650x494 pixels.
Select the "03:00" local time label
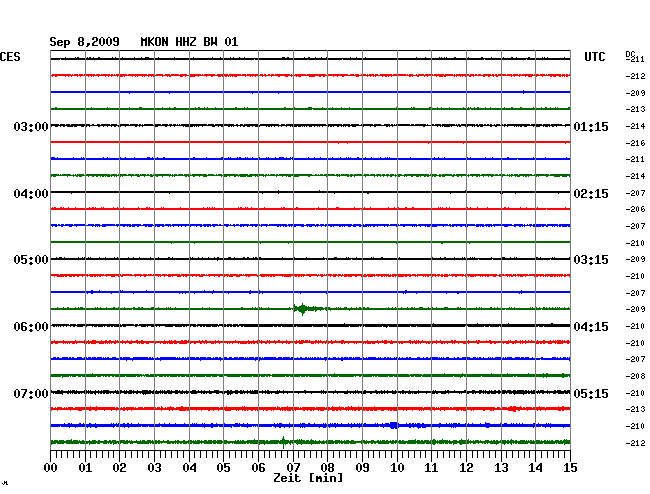[31, 126]
